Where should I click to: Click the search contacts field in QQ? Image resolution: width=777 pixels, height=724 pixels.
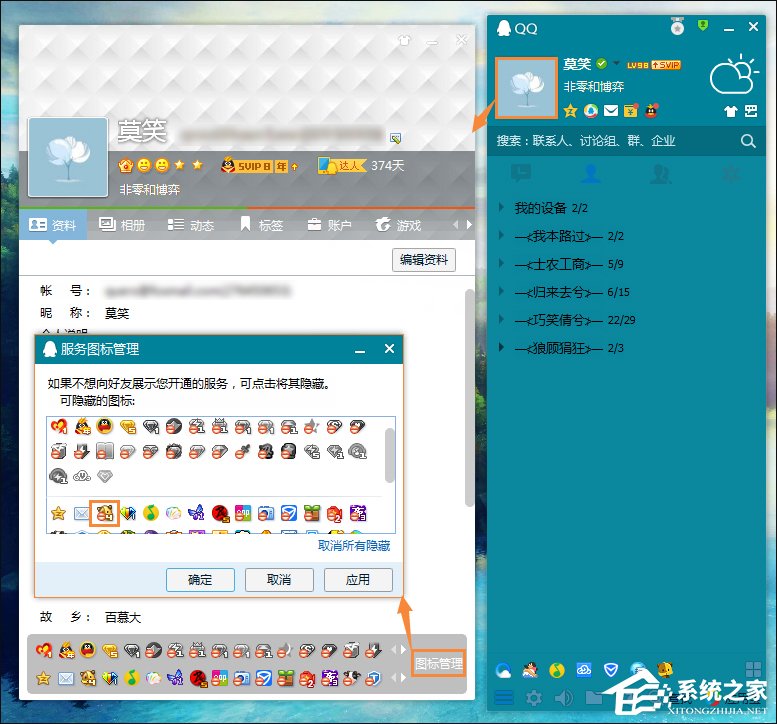[x=614, y=141]
